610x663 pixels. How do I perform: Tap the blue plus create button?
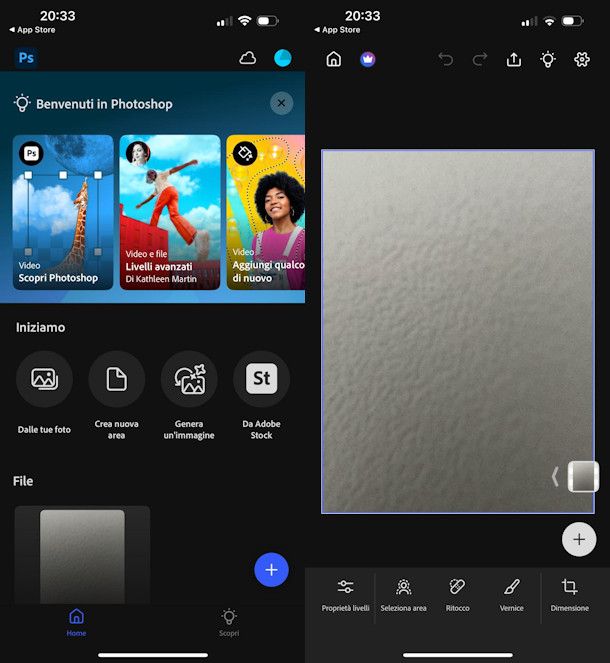tap(271, 570)
